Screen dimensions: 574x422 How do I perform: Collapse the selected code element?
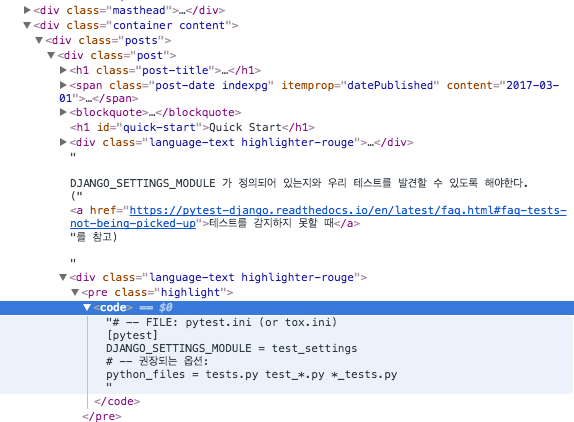(x=87, y=307)
